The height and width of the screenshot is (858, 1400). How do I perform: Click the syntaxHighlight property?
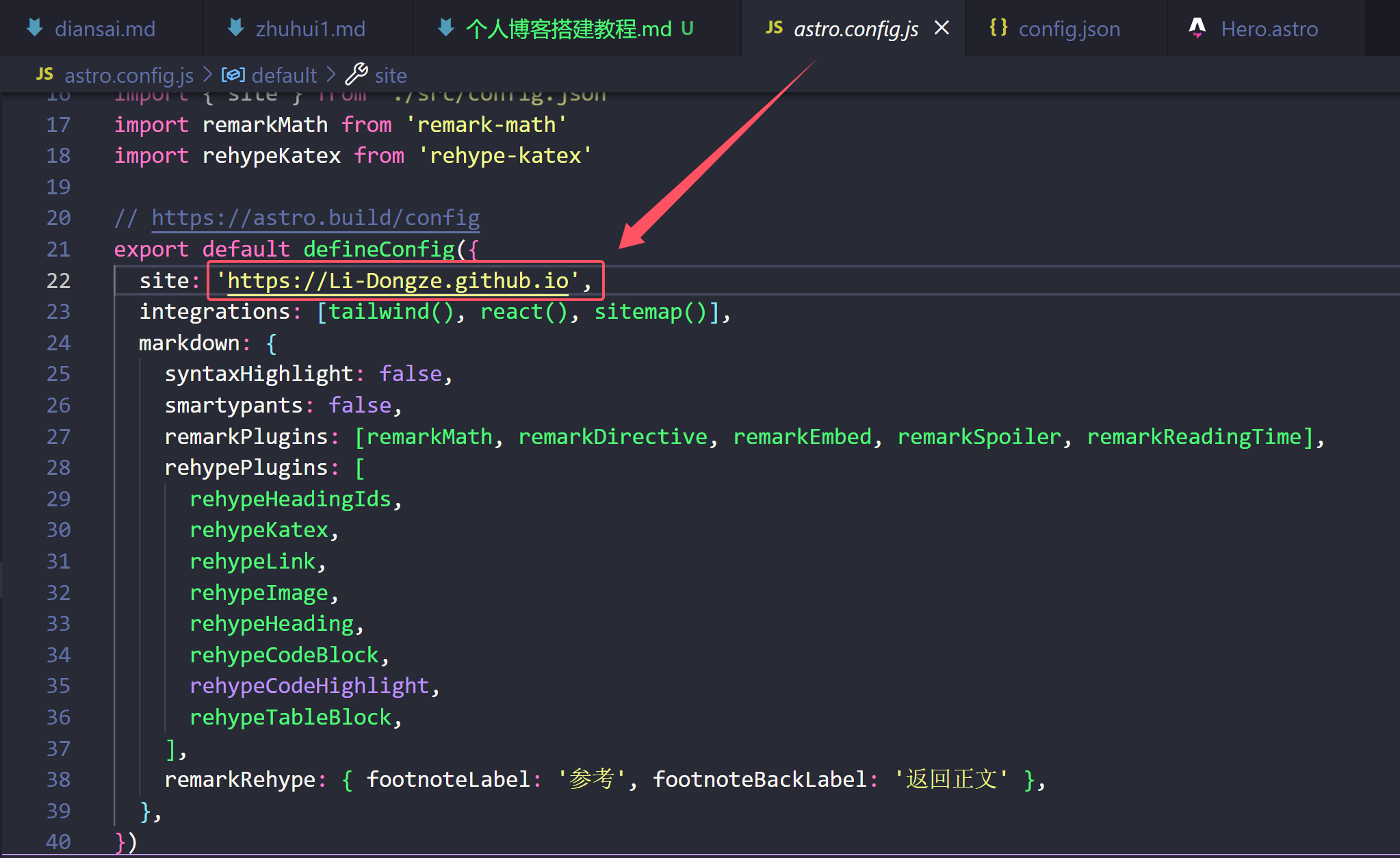[259, 374]
